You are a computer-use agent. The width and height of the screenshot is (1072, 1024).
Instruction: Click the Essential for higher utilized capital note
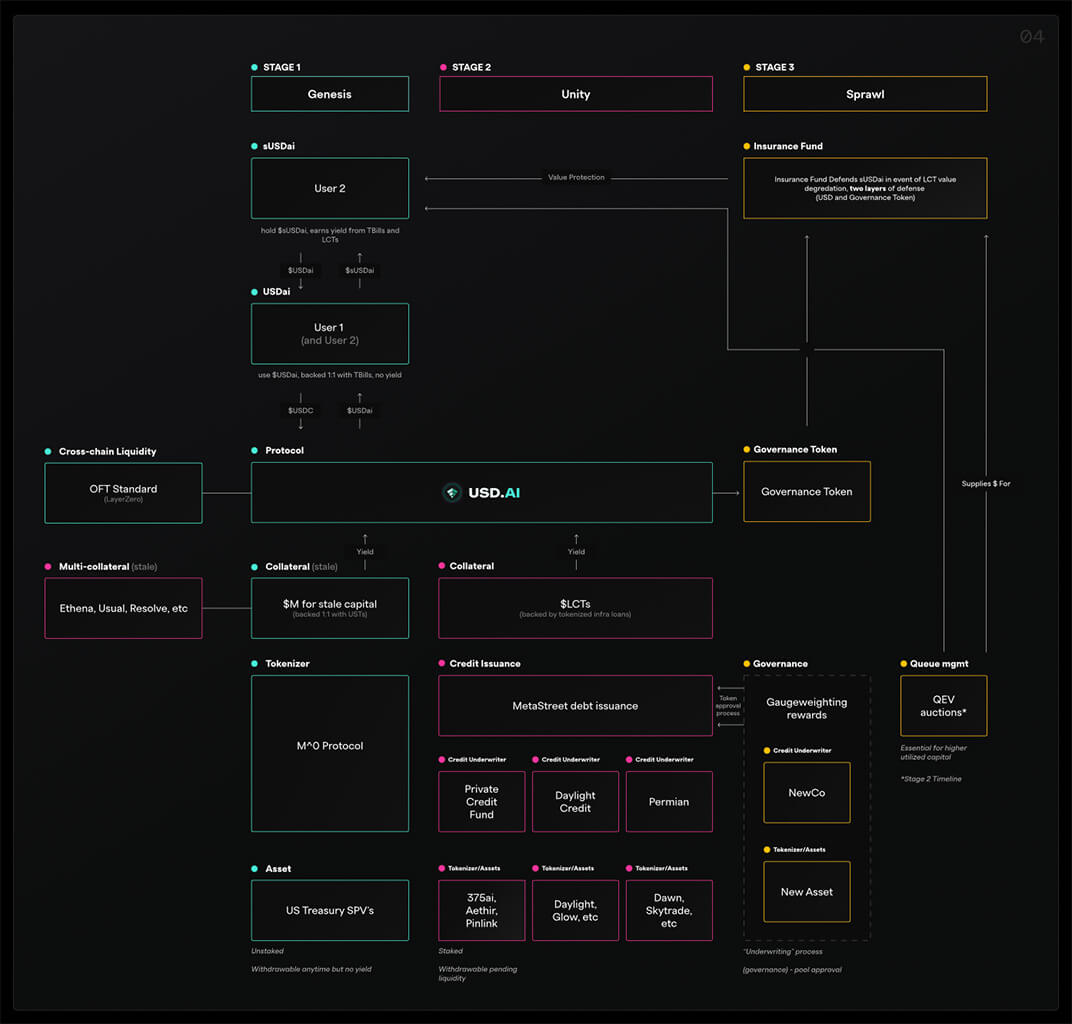(933, 753)
